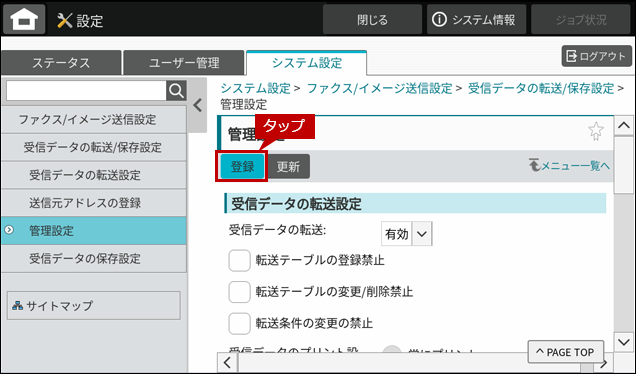Image resolution: width=636 pixels, height=374 pixels.
Task: Click the メニュー一覧へ link
Action: (x=569, y=166)
